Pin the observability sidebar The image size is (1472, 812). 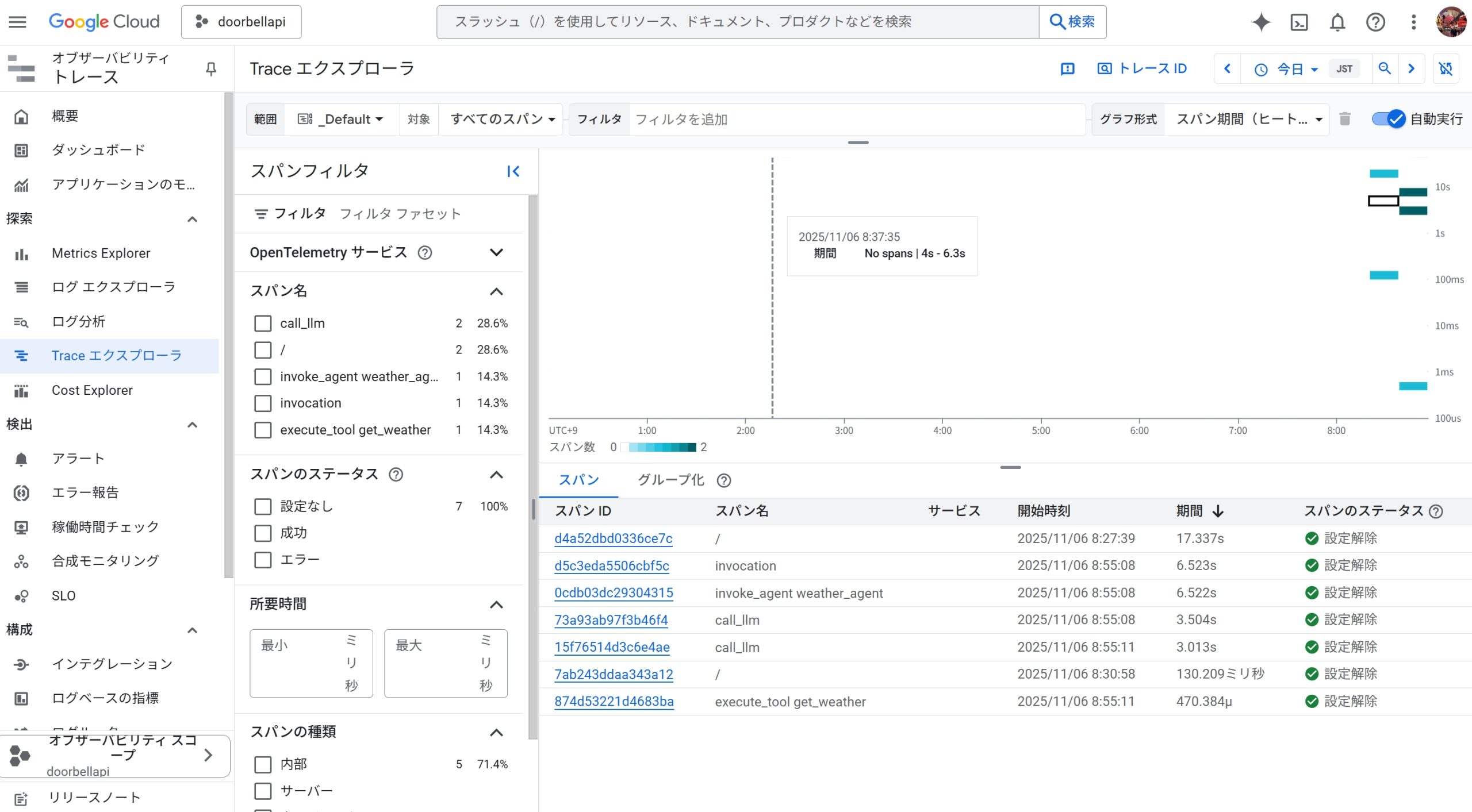(211, 69)
